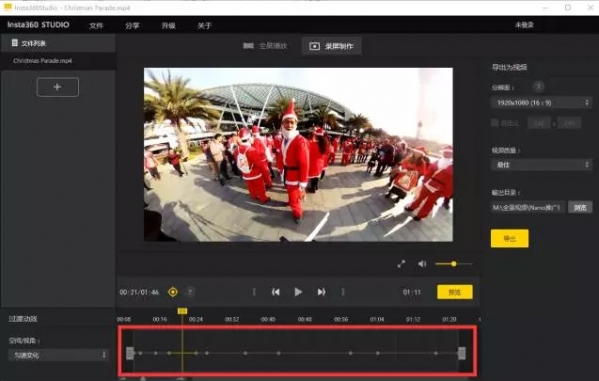Screen dimensions: 599x381
Task: Jump to the previous keyframe
Action: [275, 292]
